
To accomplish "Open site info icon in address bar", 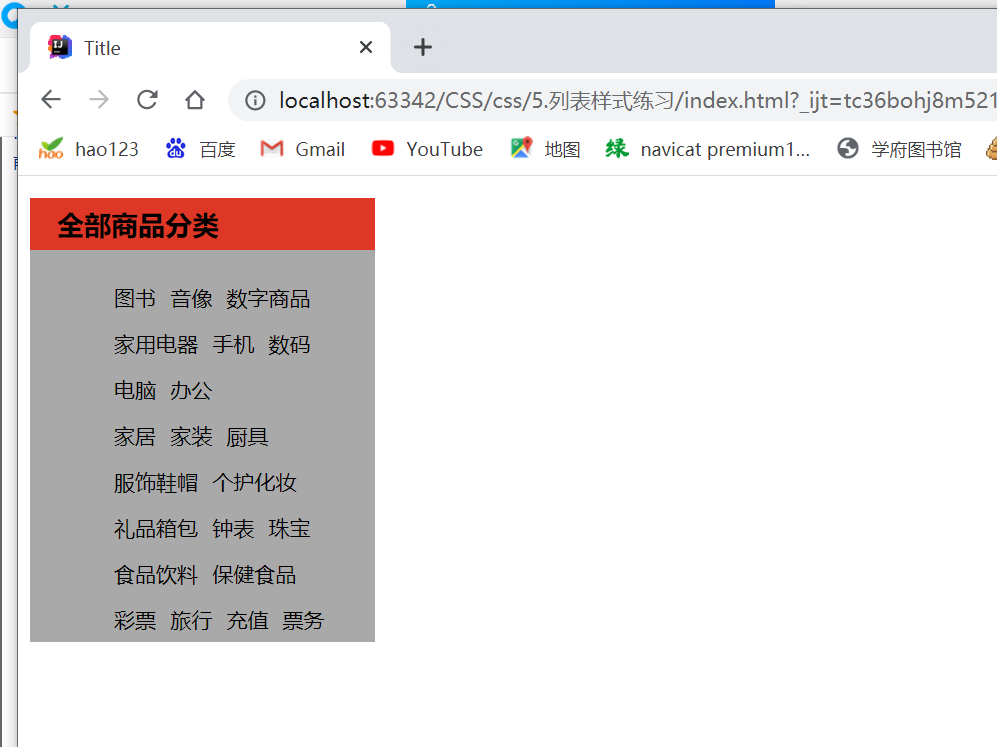I will point(255,100).
